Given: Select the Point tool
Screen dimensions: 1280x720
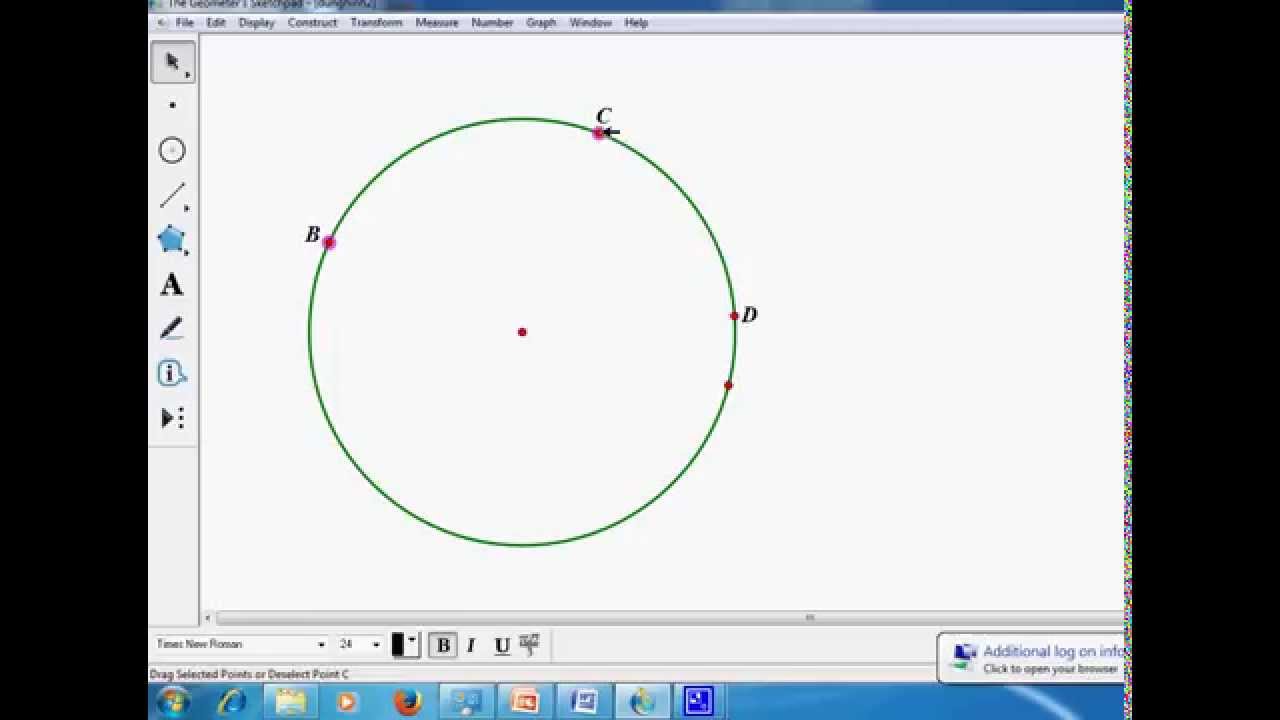Looking at the screenshot, I should point(172,105).
